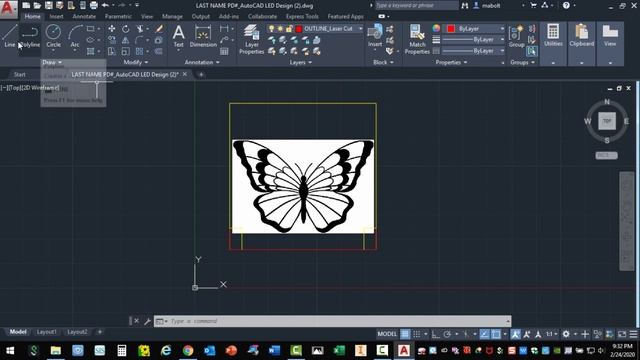Insert a block
Image resolution: width=640 pixels, height=360 pixels.
point(375,36)
